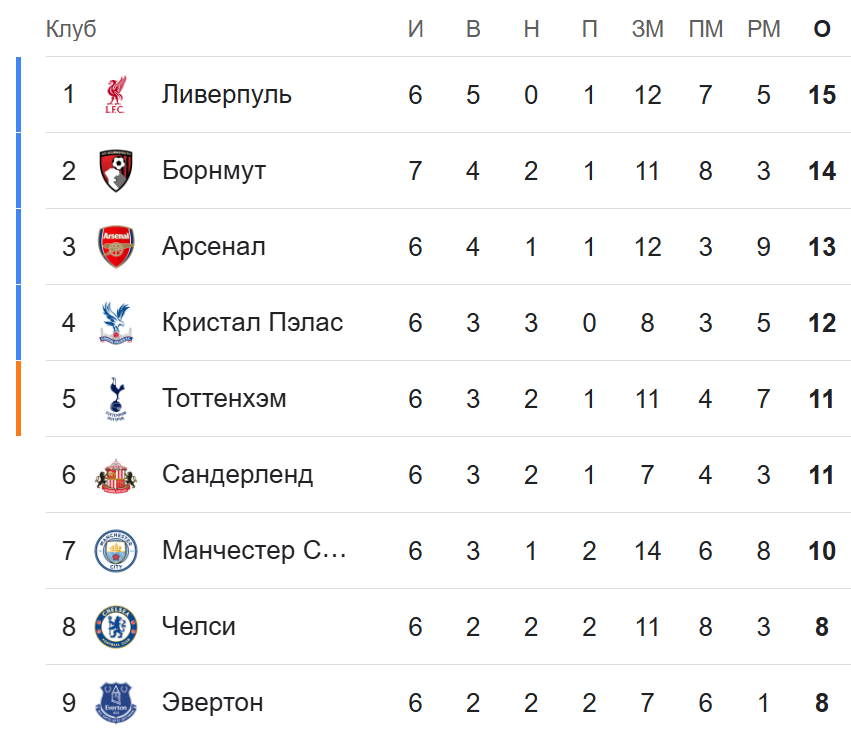The width and height of the screenshot is (851, 739).
Task: Select the Тоттенхэм team name
Action: [224, 399]
